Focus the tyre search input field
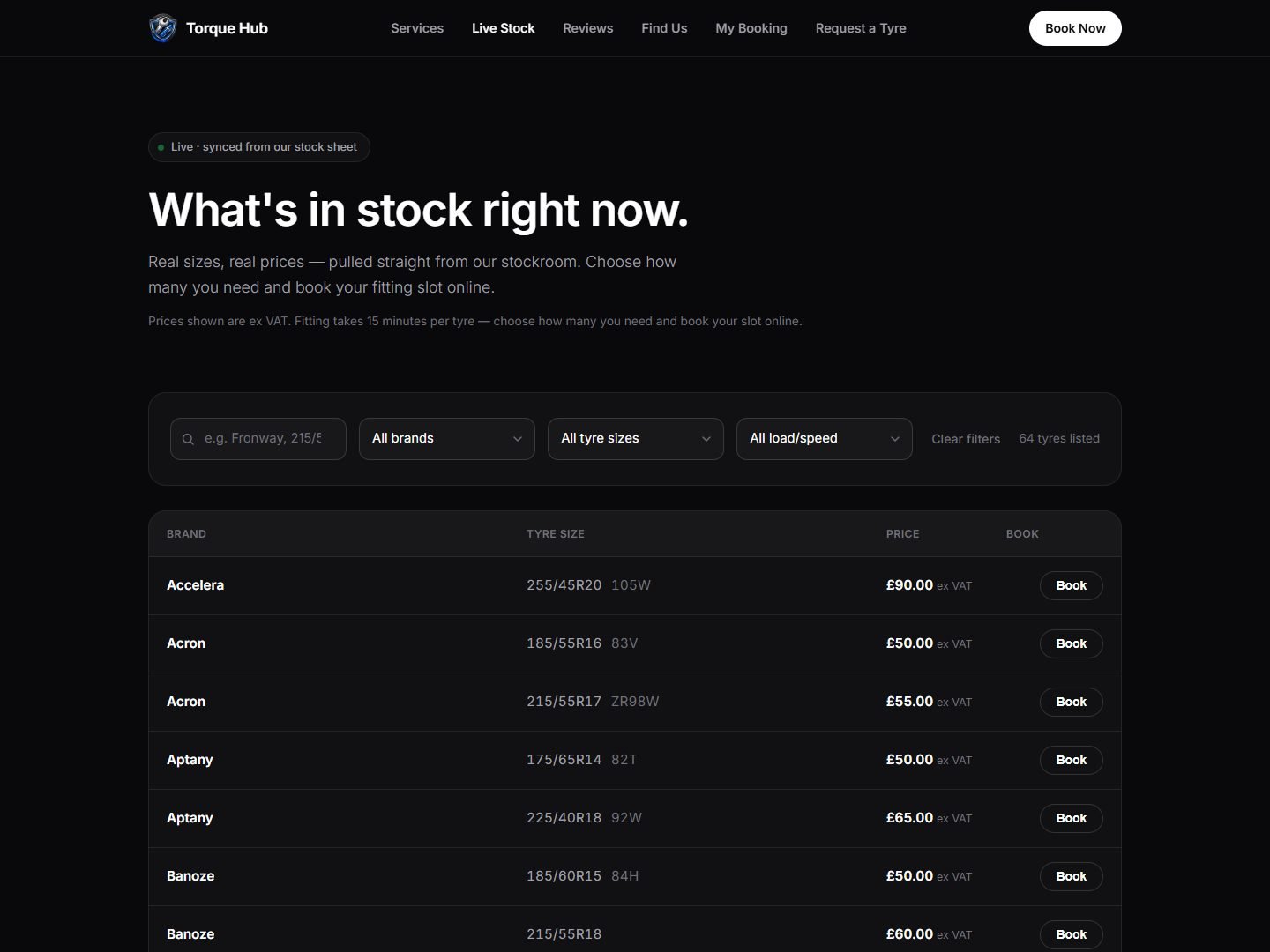The image size is (1270, 952). click(258, 439)
